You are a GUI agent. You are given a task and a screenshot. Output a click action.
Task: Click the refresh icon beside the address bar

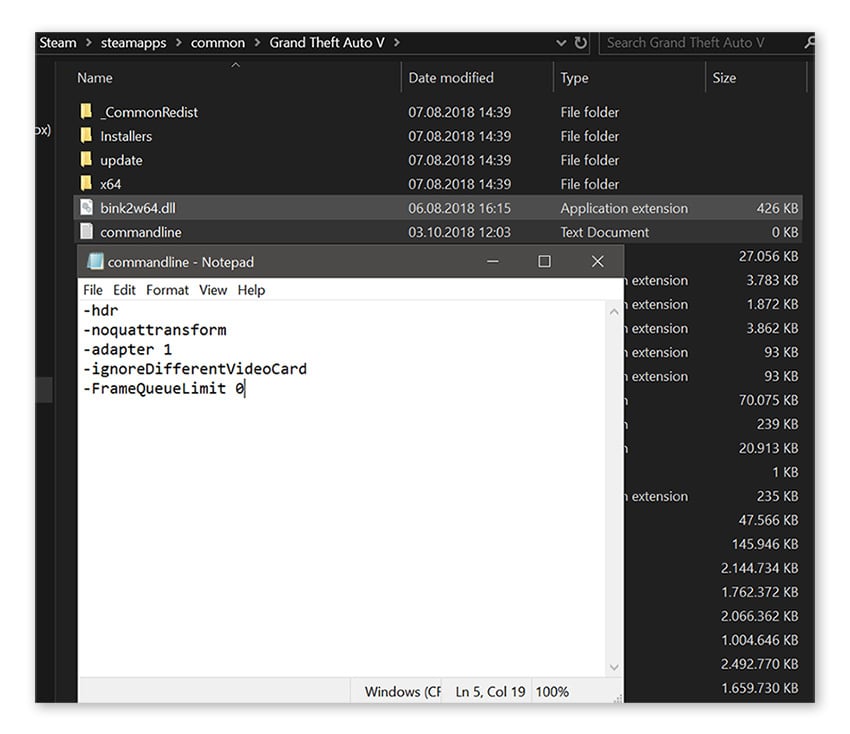pos(578,42)
